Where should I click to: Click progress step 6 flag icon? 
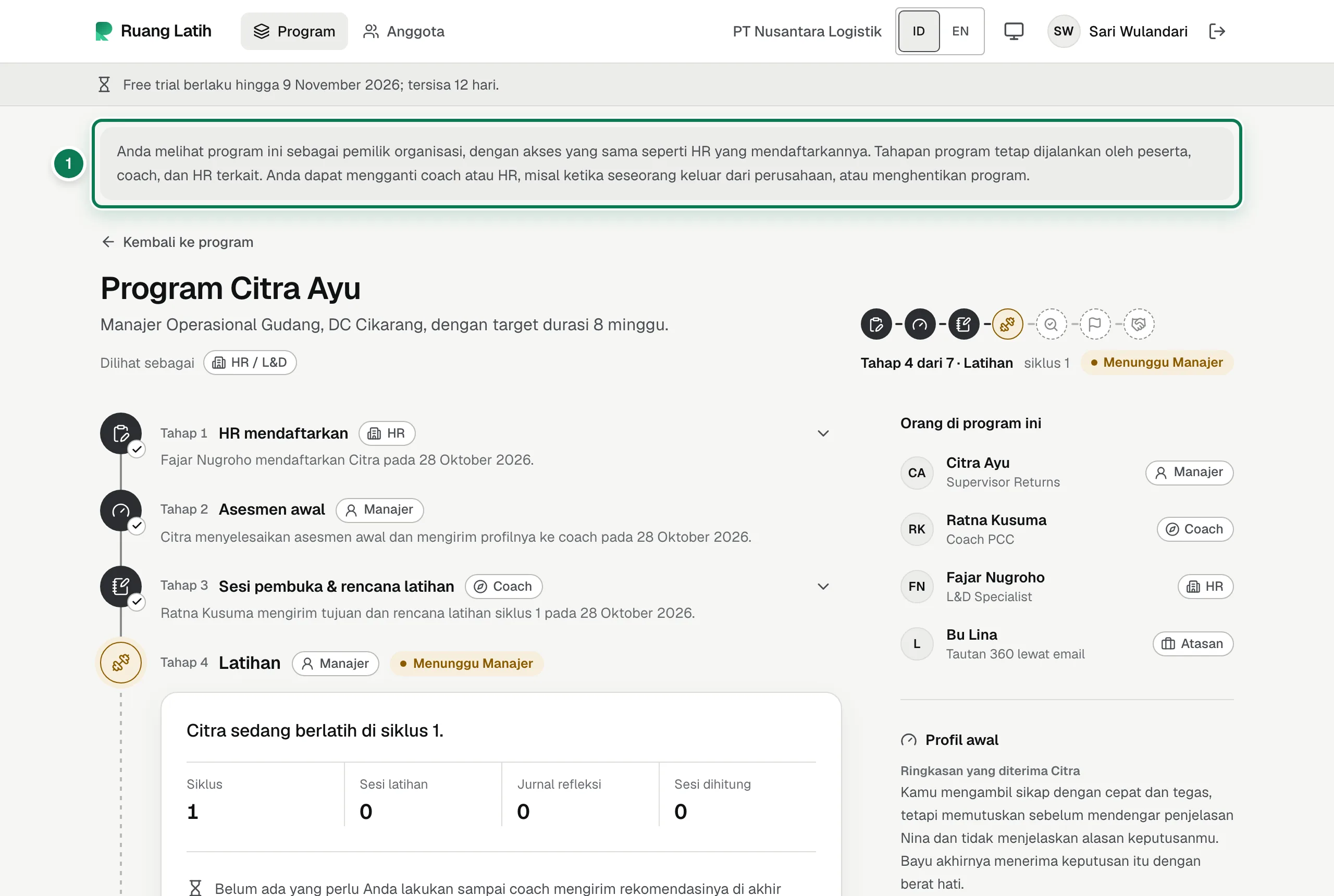[x=1095, y=324]
